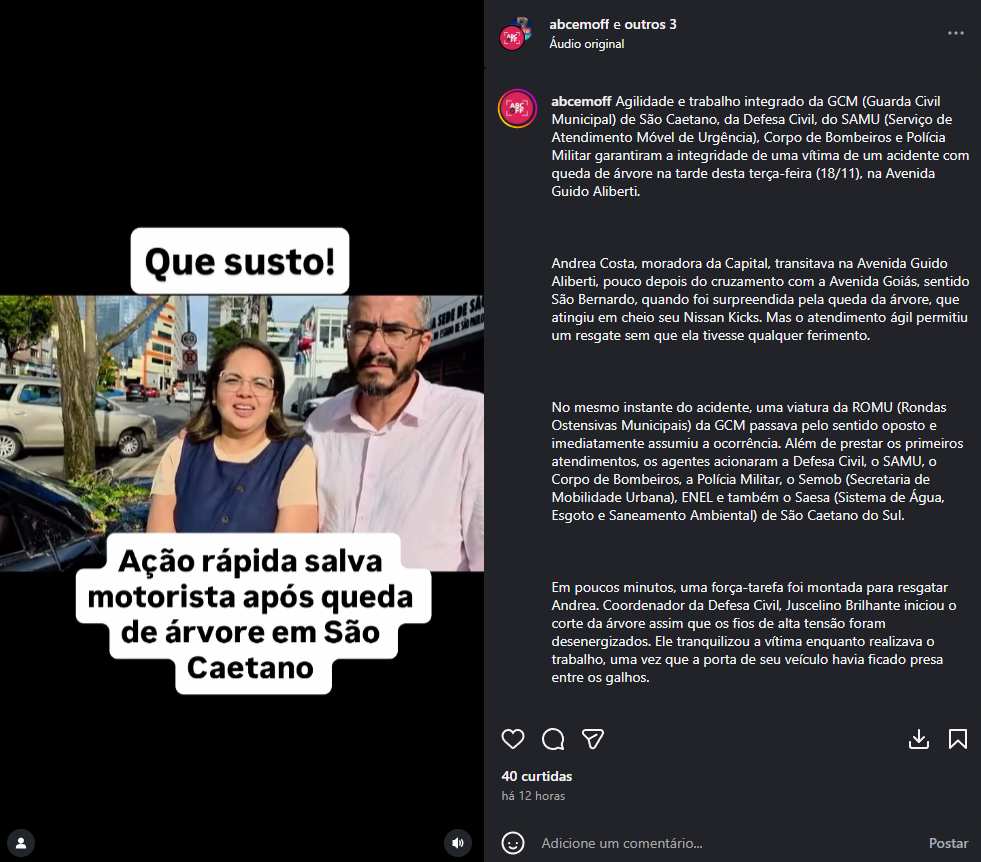The image size is (981, 862).
Task: Mute the video with speaker icon
Action: point(458,843)
